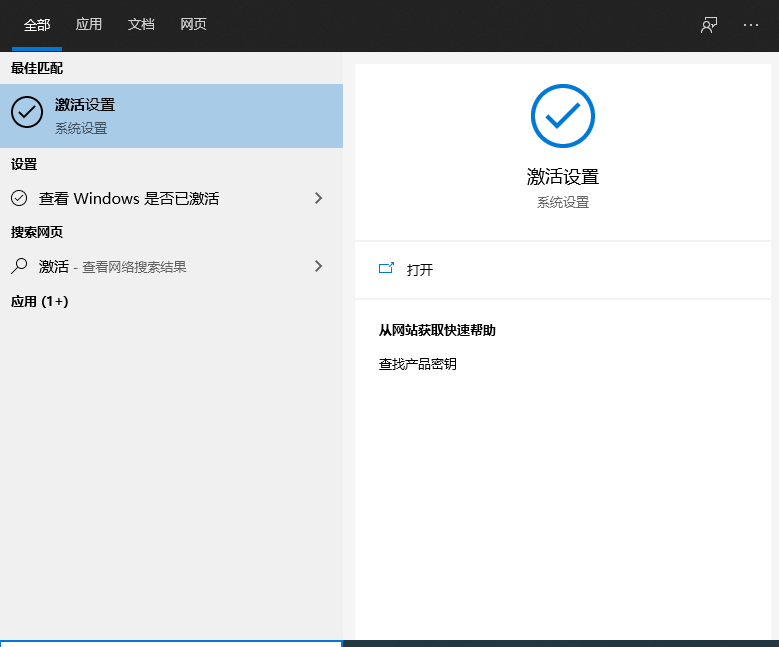The height and width of the screenshot is (647, 779).
Task: Open the more options ellipsis menu
Action: 751,25
